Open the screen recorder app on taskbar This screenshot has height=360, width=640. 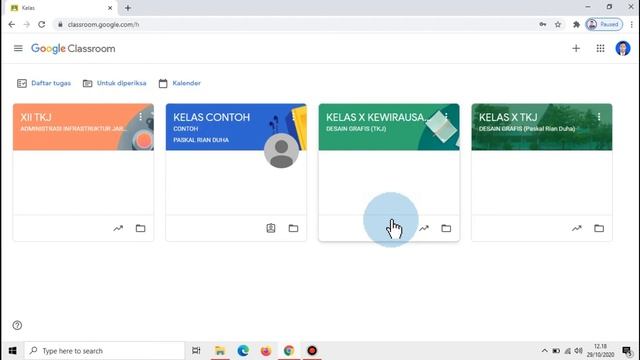point(312,351)
